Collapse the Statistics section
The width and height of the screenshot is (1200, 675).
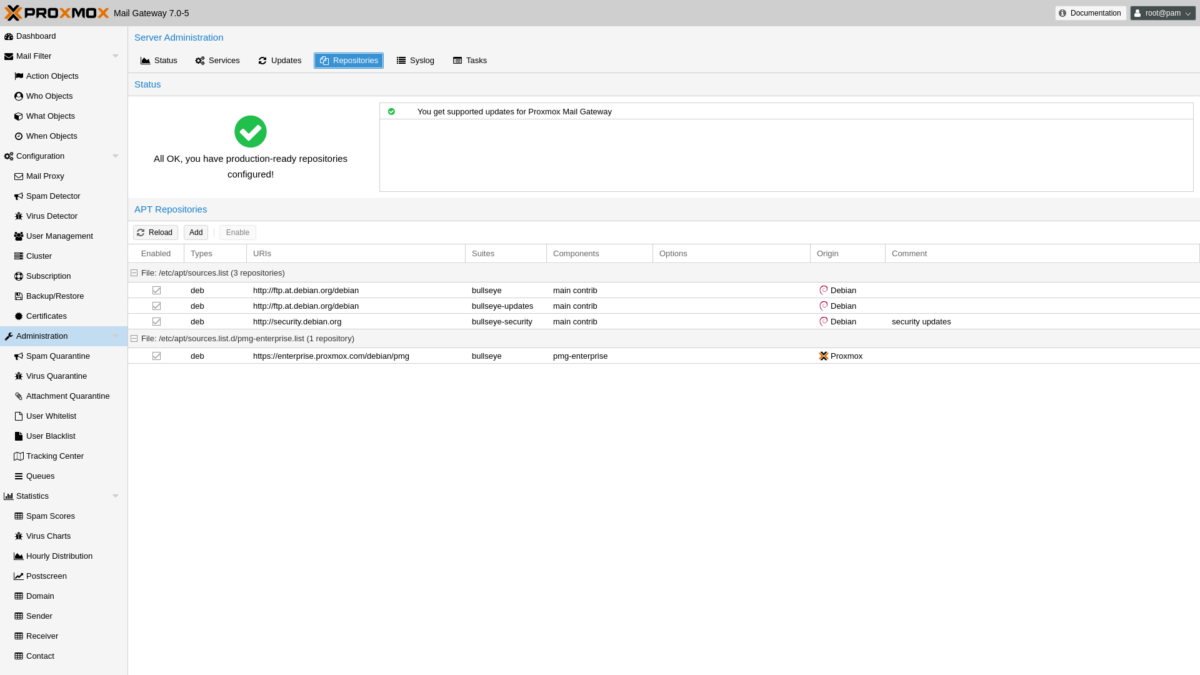[x=115, y=496]
